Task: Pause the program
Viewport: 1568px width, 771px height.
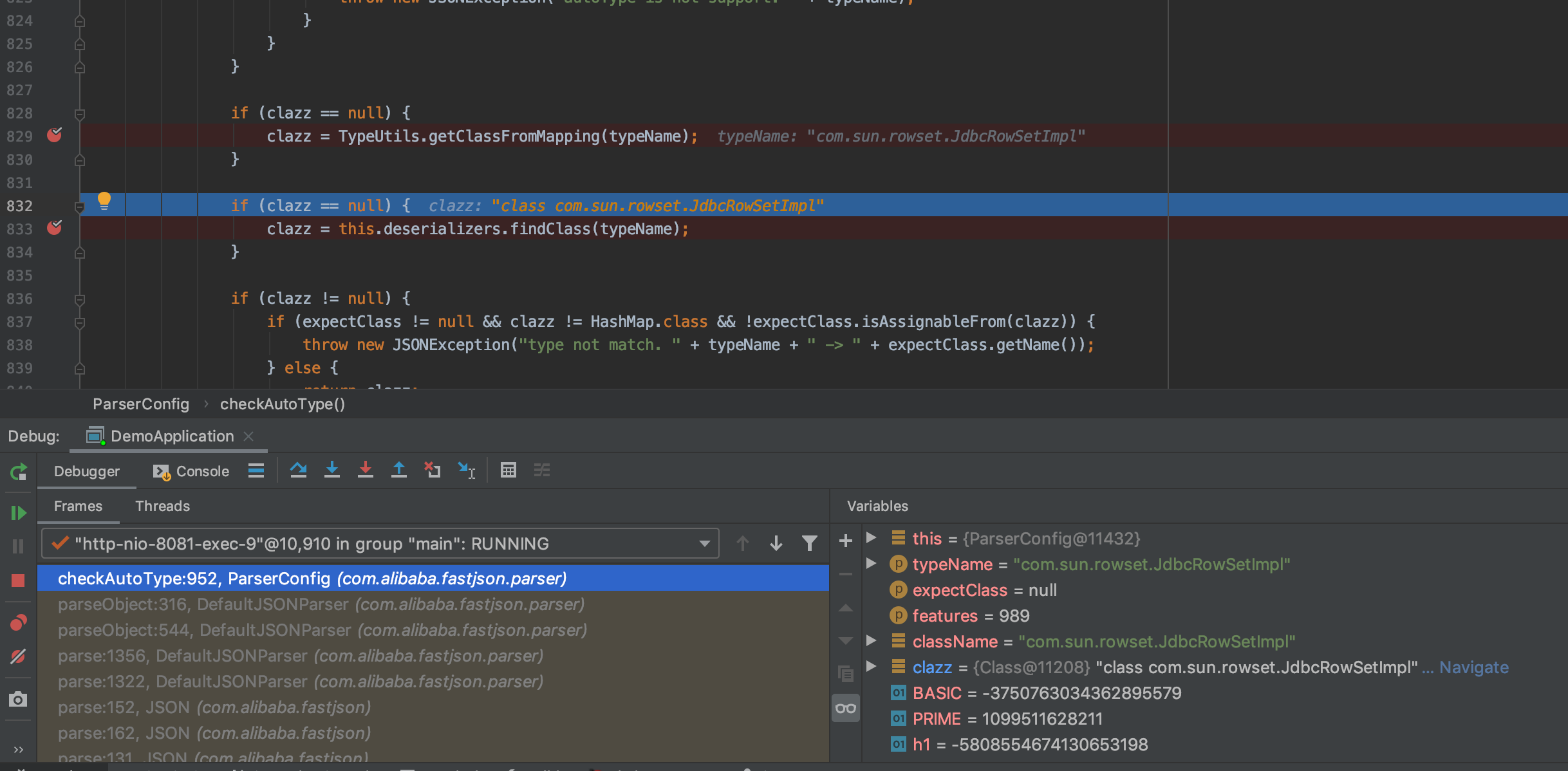Action: point(18,546)
